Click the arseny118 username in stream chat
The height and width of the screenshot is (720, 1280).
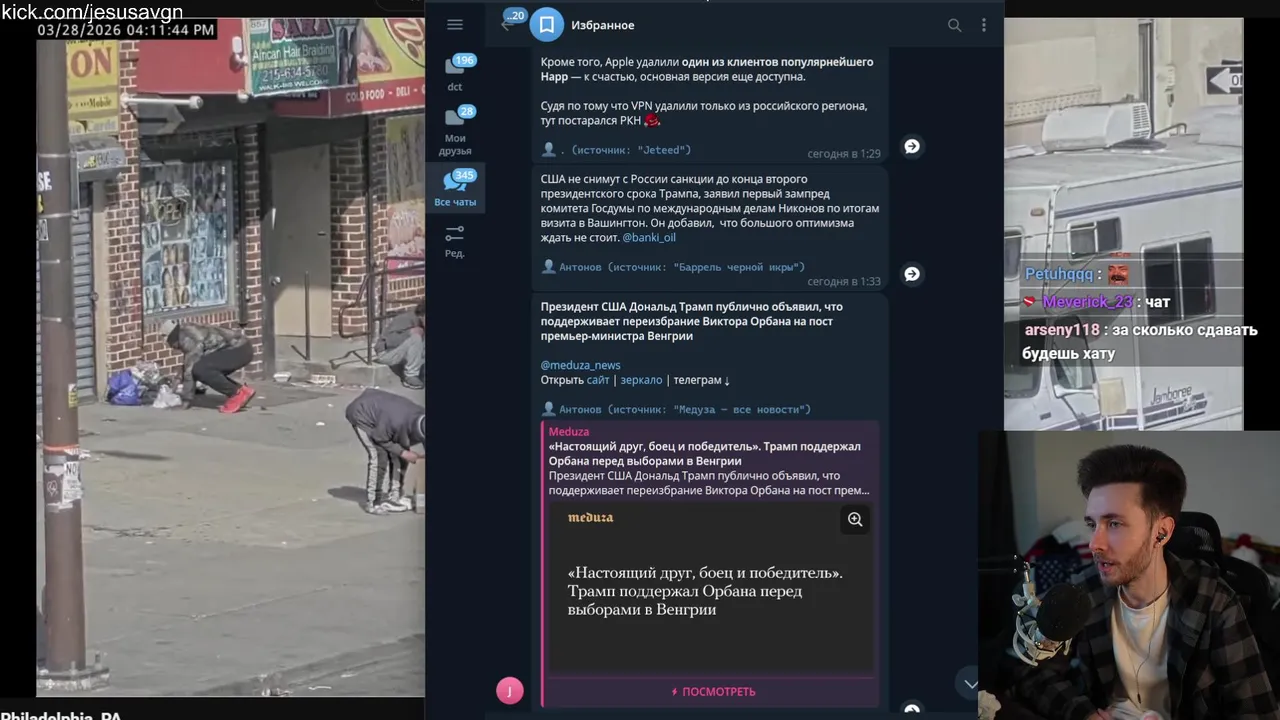coord(1062,330)
